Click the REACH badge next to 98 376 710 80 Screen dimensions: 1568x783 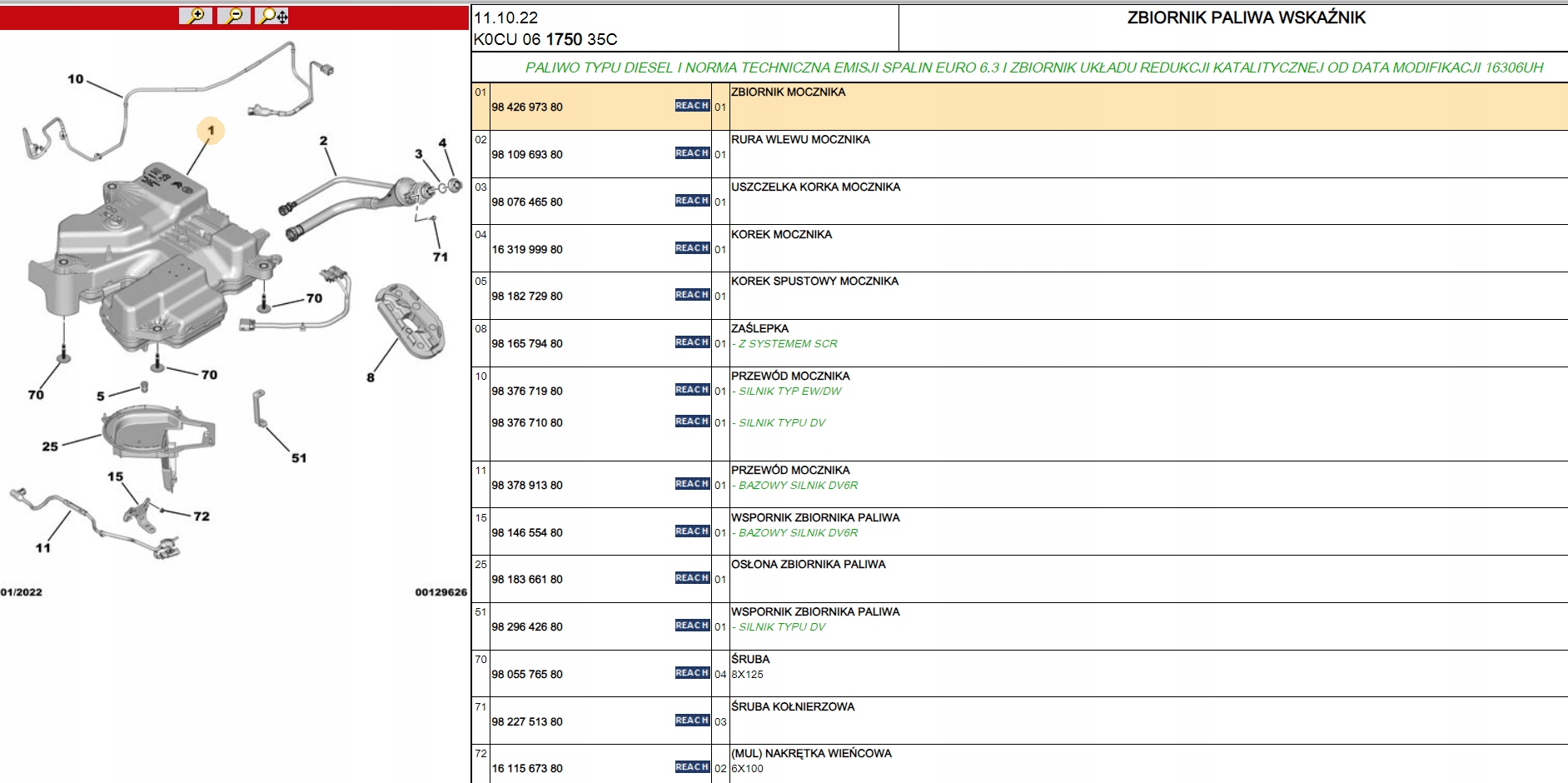click(x=692, y=421)
